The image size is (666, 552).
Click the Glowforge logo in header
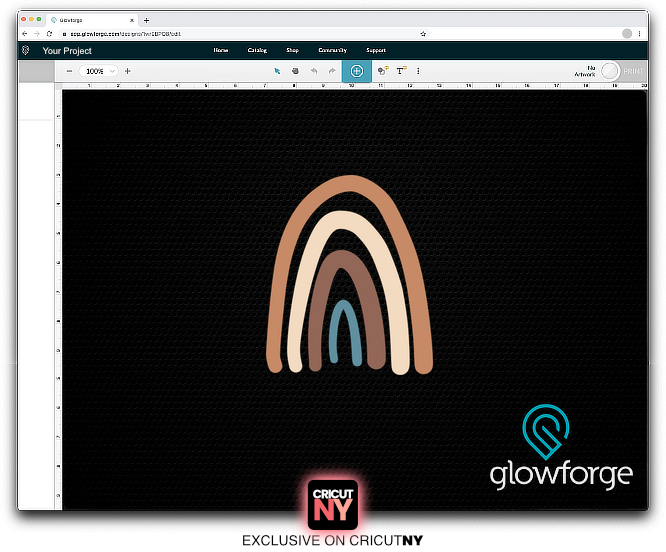point(26,50)
